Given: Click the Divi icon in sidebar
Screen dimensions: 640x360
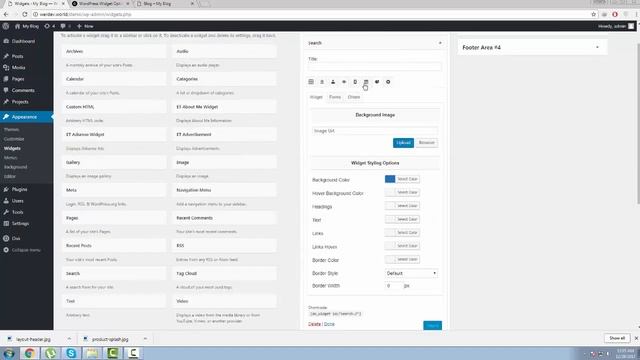Looking at the screenshot, I should [6, 238].
